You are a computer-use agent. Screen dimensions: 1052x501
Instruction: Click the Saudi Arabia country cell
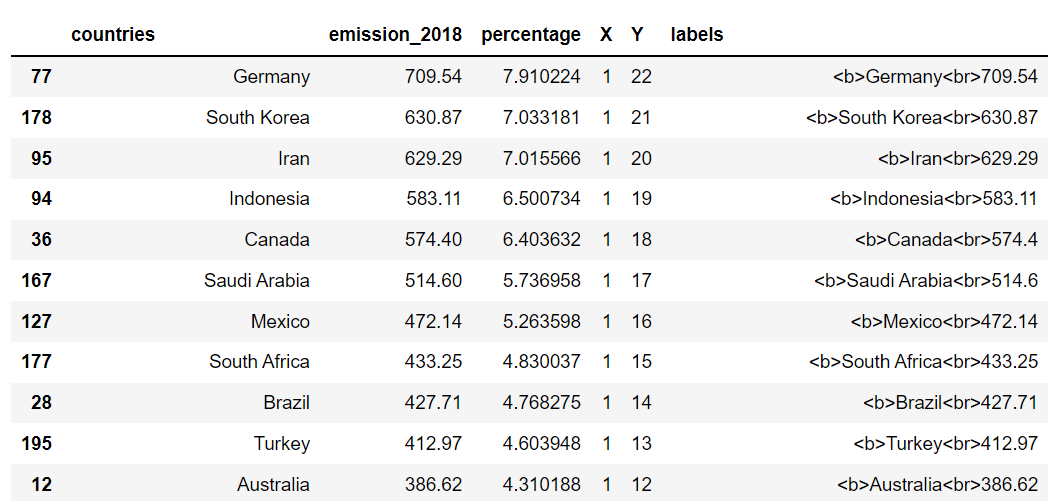click(x=257, y=280)
